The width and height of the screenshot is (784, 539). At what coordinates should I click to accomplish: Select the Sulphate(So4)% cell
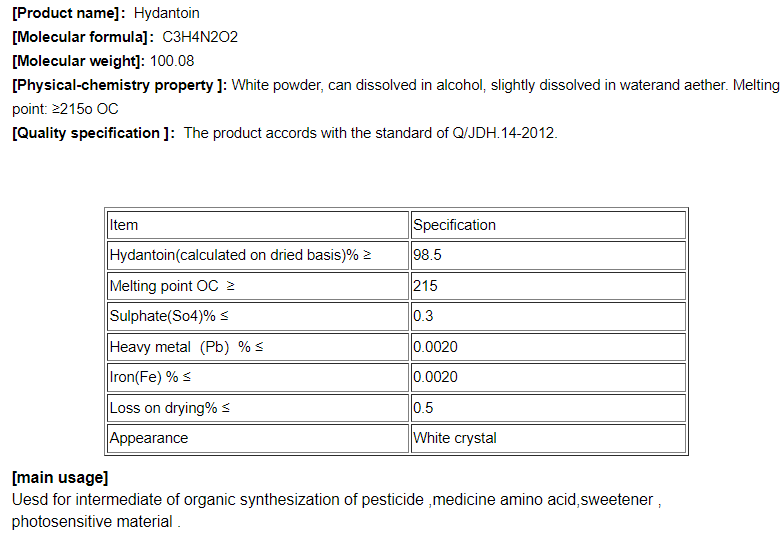[258, 317]
